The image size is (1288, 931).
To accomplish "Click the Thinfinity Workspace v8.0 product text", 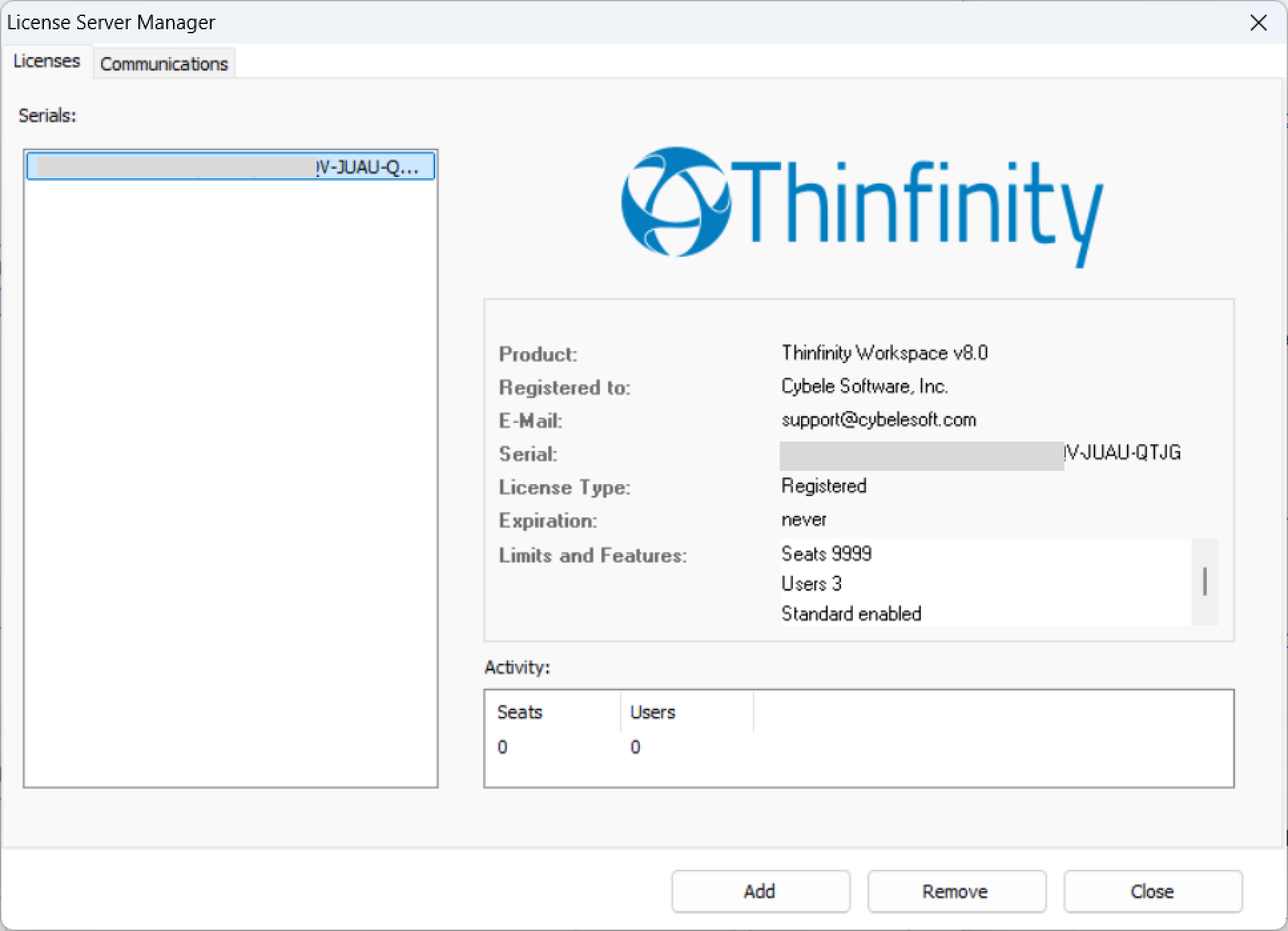I will click(884, 353).
